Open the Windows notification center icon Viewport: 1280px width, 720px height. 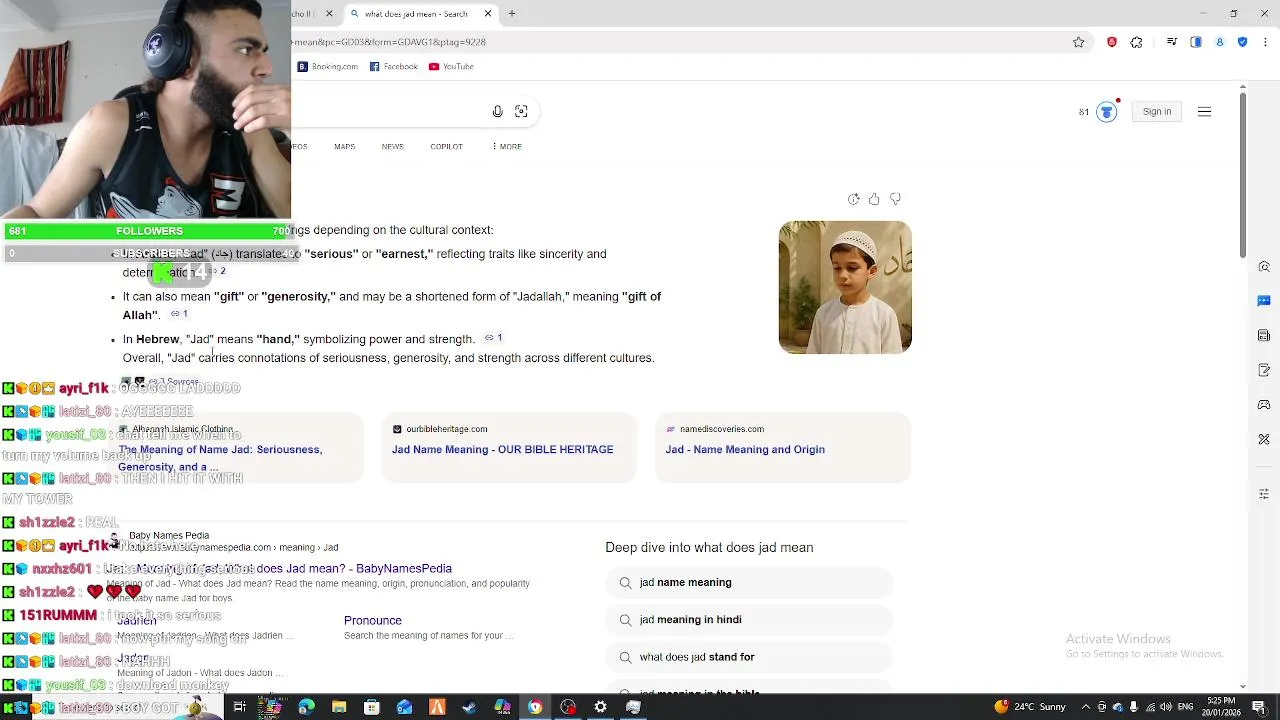[x=1259, y=707]
